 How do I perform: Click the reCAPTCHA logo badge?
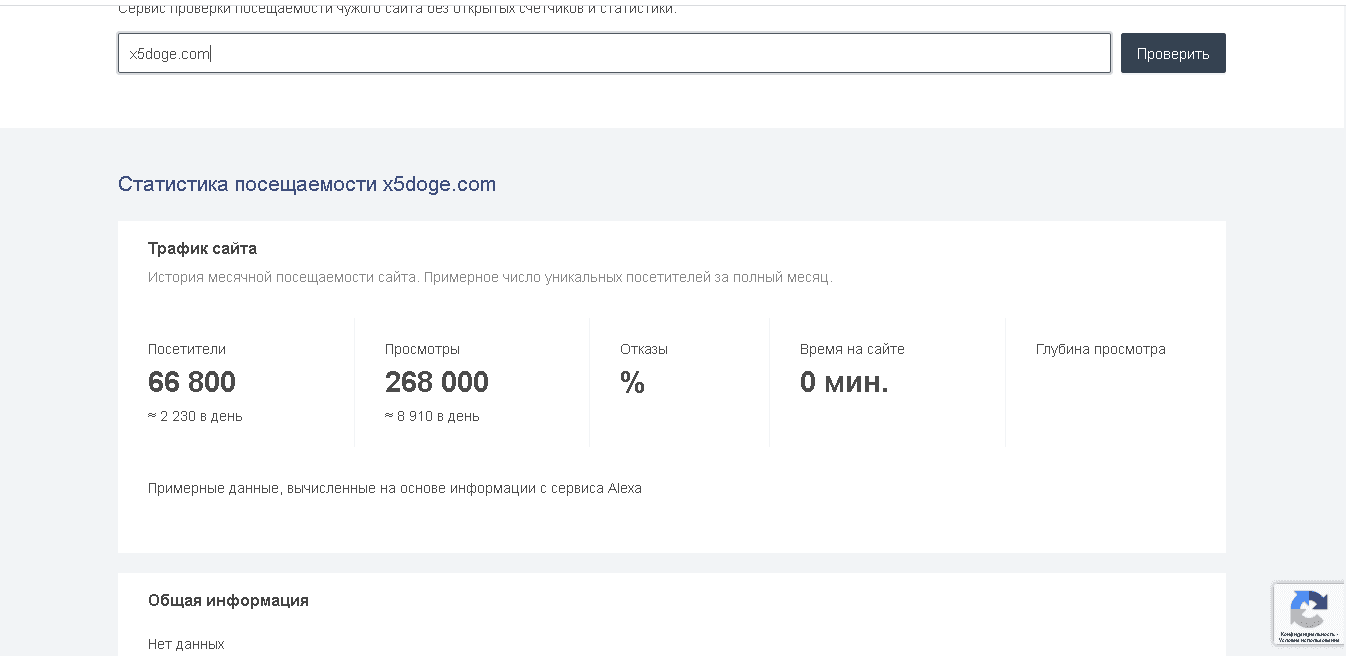click(x=1308, y=608)
